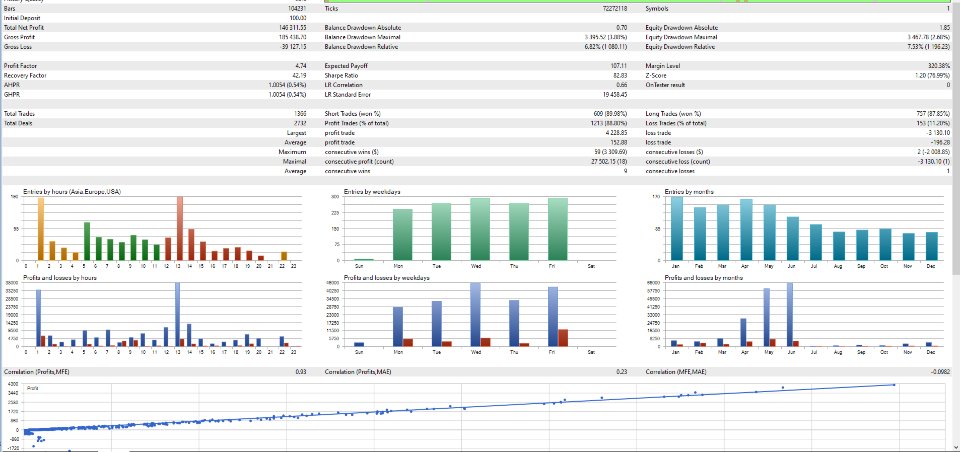Click the Profit Factor row label
This screenshot has height=452, width=960.
pos(18,66)
